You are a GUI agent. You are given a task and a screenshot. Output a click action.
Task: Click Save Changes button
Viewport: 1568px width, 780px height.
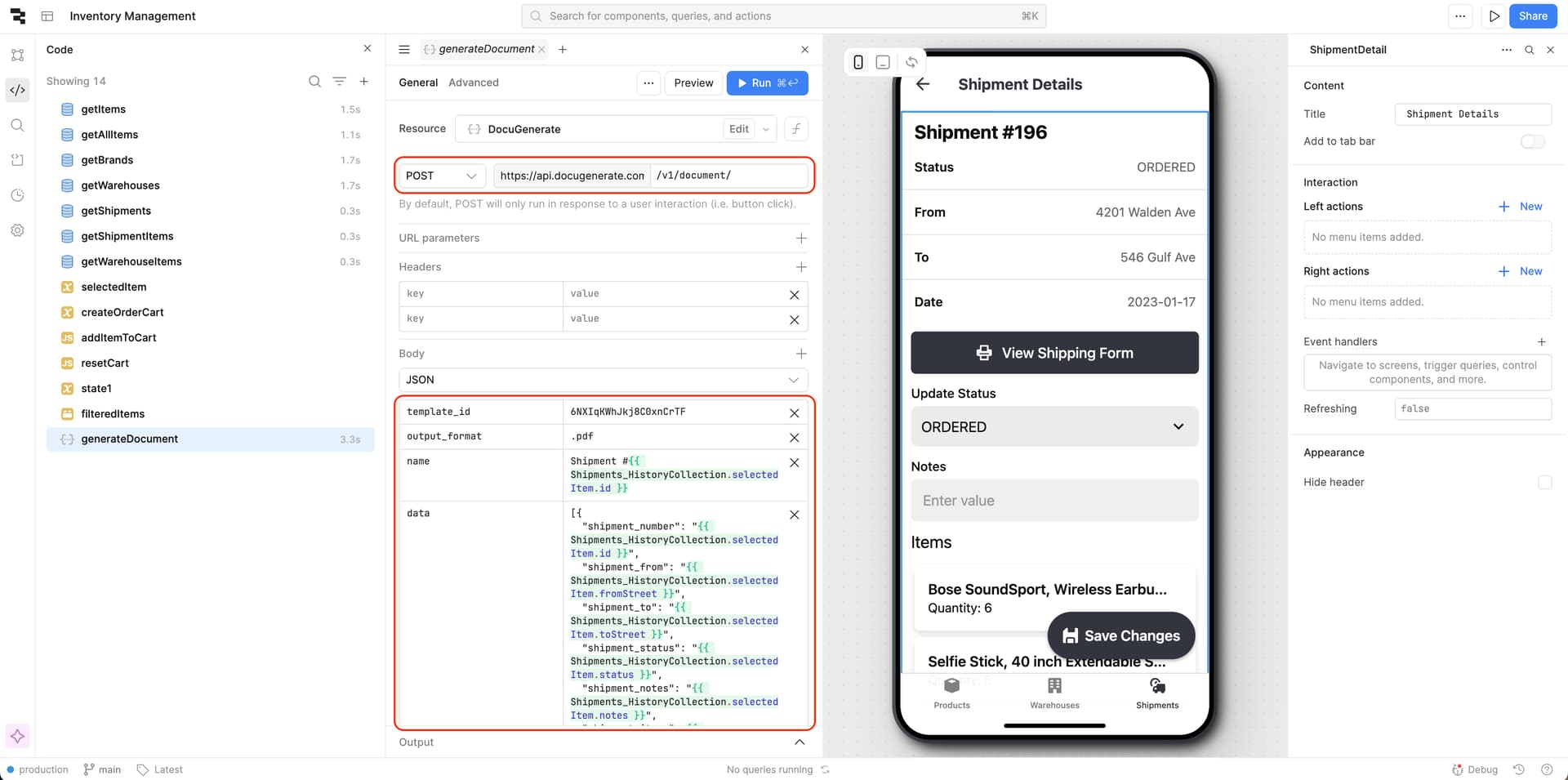tap(1121, 635)
